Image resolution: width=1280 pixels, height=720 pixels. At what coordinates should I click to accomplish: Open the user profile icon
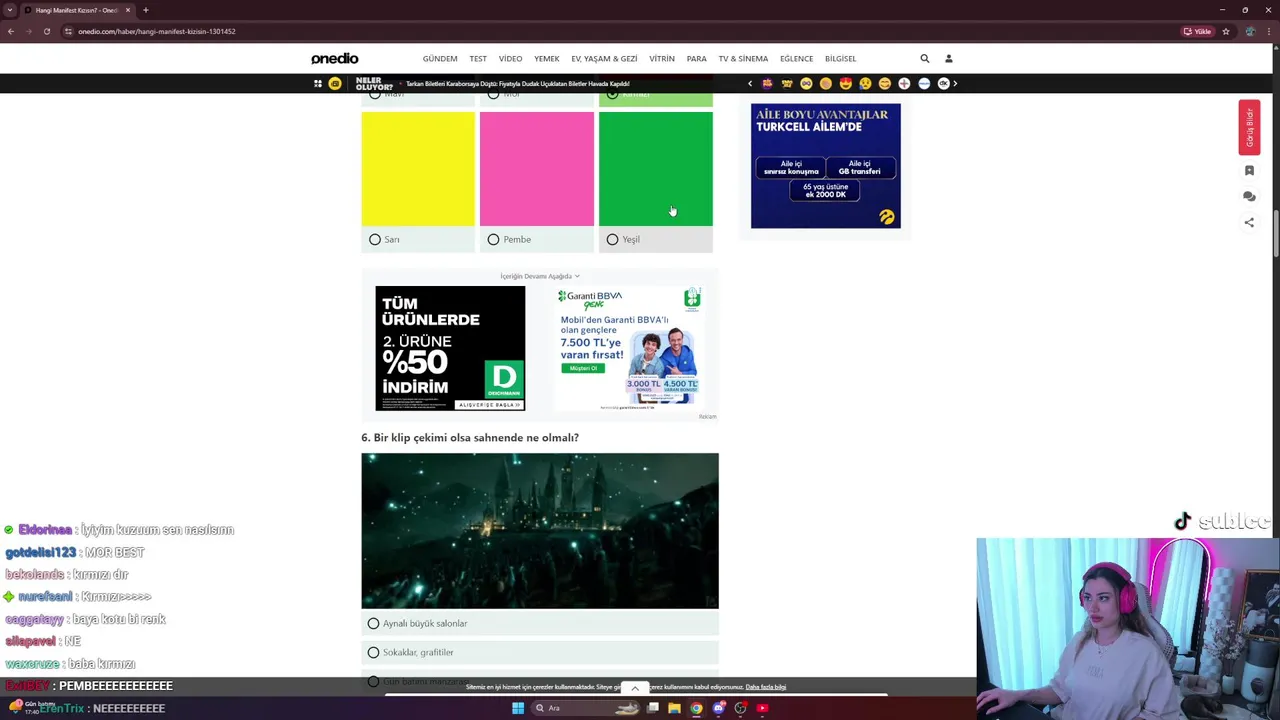pos(949,58)
